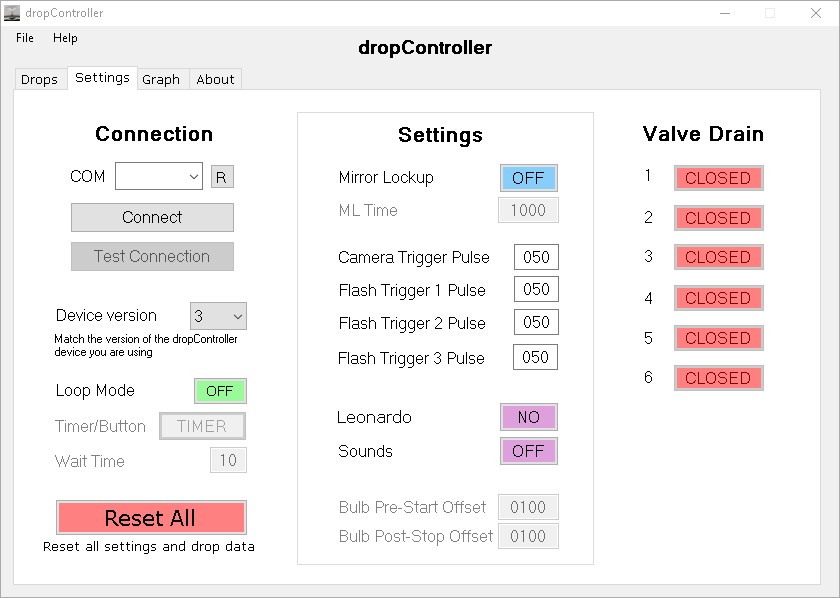Open the Device version dropdown
The image size is (840, 598).
[x=218, y=316]
